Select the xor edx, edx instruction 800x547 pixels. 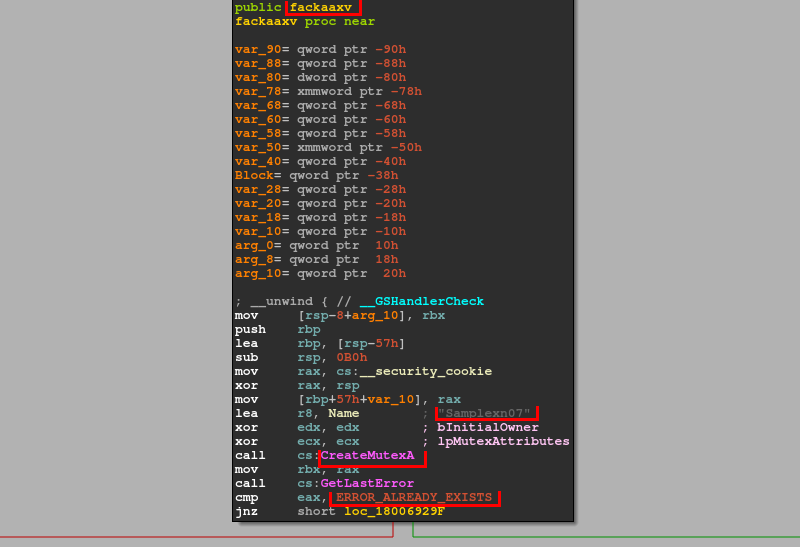coord(297,427)
